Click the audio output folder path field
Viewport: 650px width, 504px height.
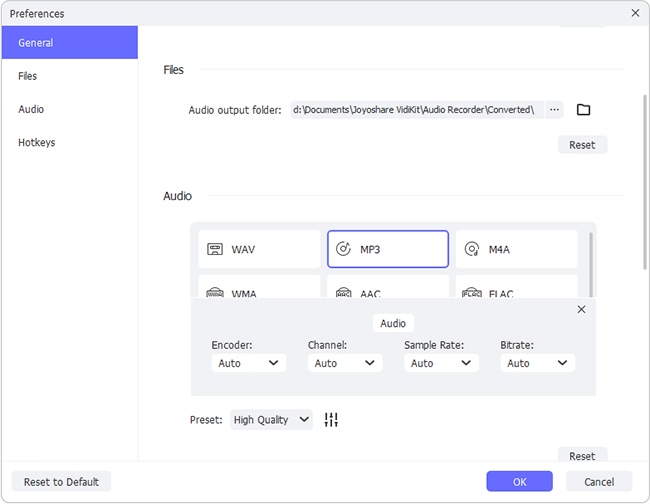(417, 110)
